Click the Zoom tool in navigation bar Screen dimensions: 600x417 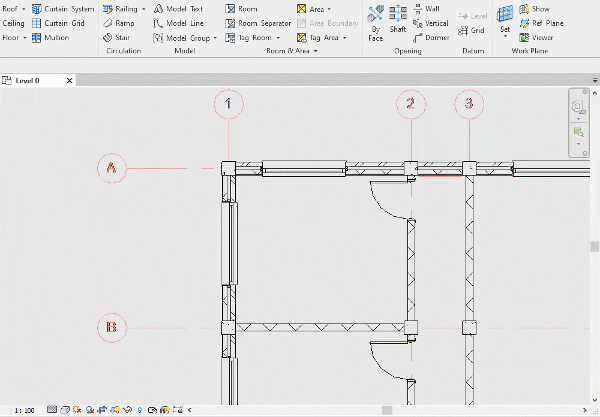(x=578, y=132)
